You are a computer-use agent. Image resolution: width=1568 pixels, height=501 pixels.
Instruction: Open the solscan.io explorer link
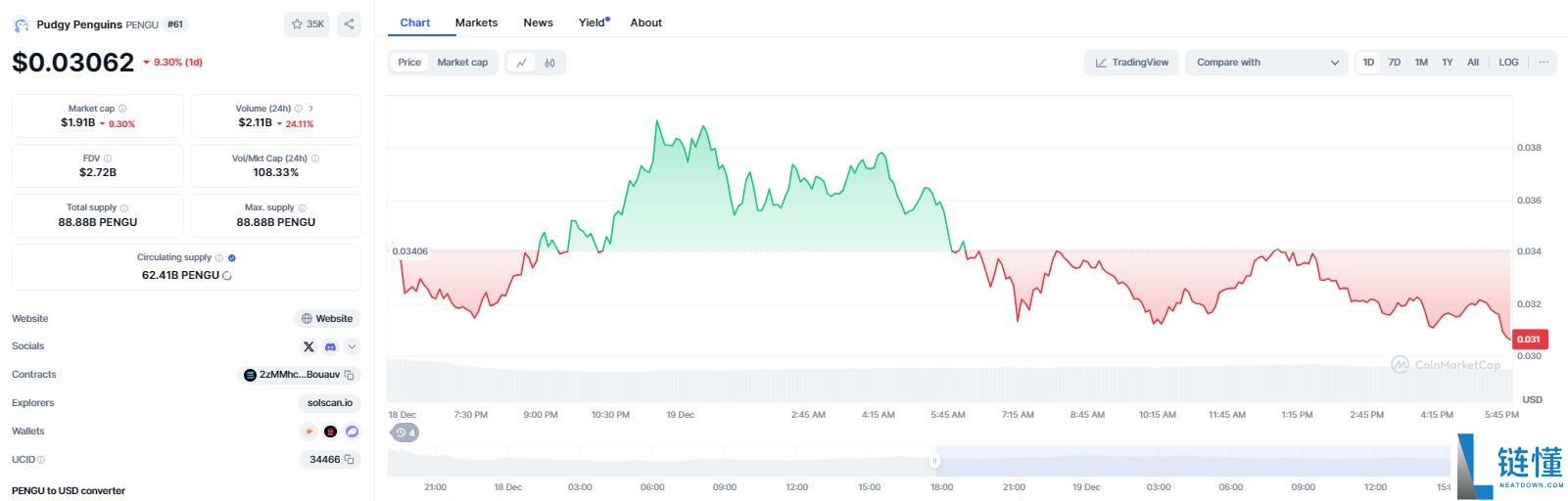point(329,403)
